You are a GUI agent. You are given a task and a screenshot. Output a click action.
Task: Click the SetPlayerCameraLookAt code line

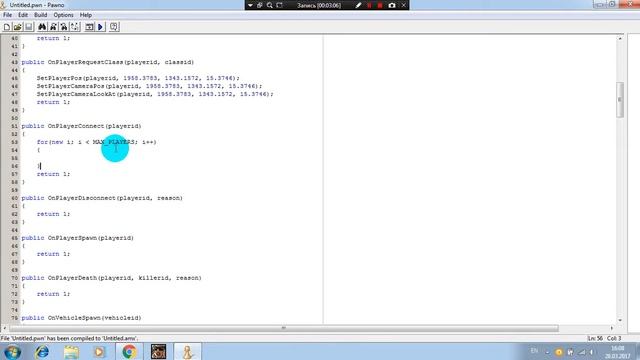[x=155, y=94]
